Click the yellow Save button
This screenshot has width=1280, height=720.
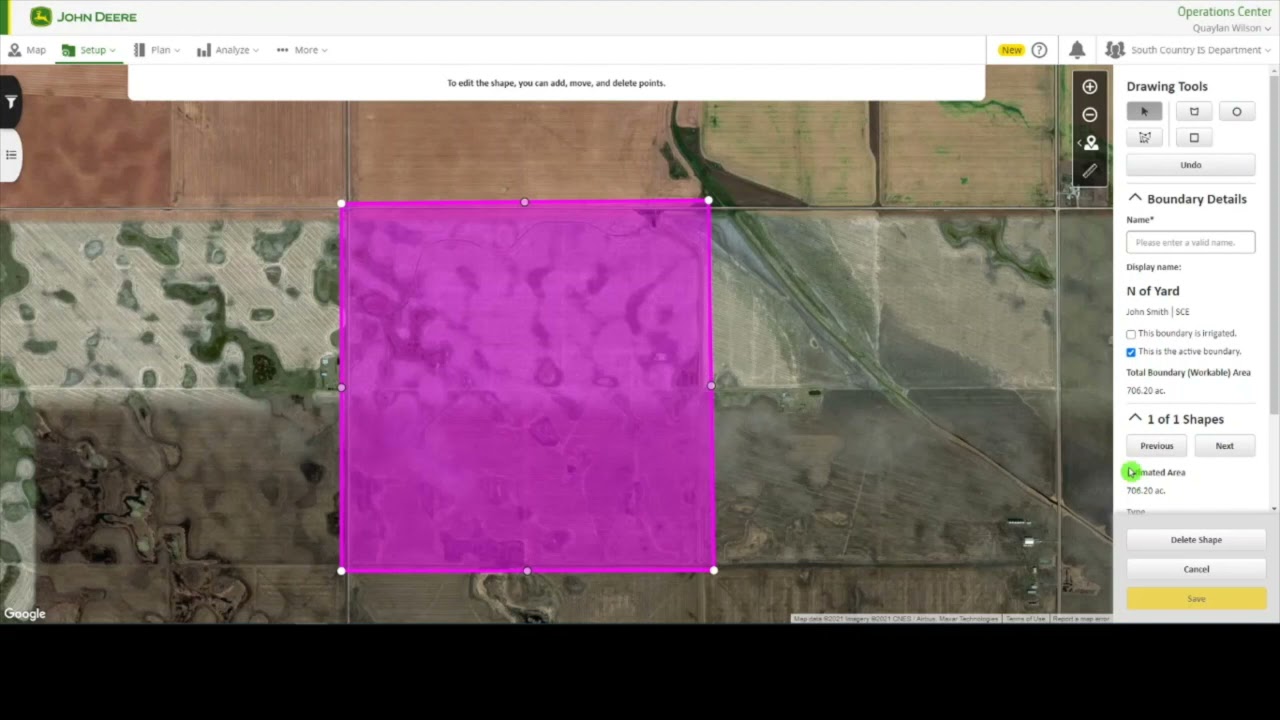[x=1197, y=599]
